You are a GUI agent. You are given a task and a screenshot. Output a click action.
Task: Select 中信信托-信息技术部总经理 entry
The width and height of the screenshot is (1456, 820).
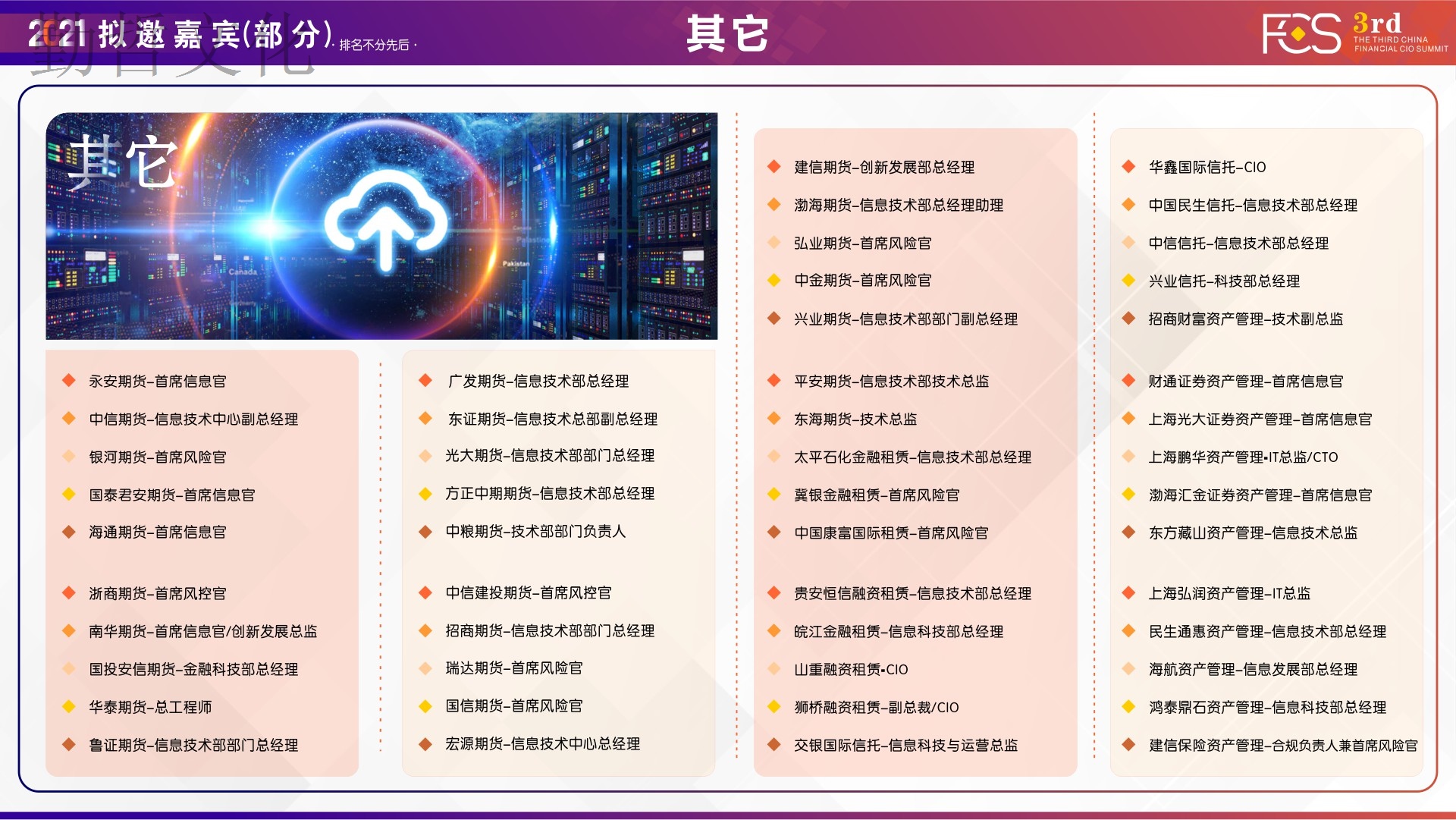[x=1239, y=243]
